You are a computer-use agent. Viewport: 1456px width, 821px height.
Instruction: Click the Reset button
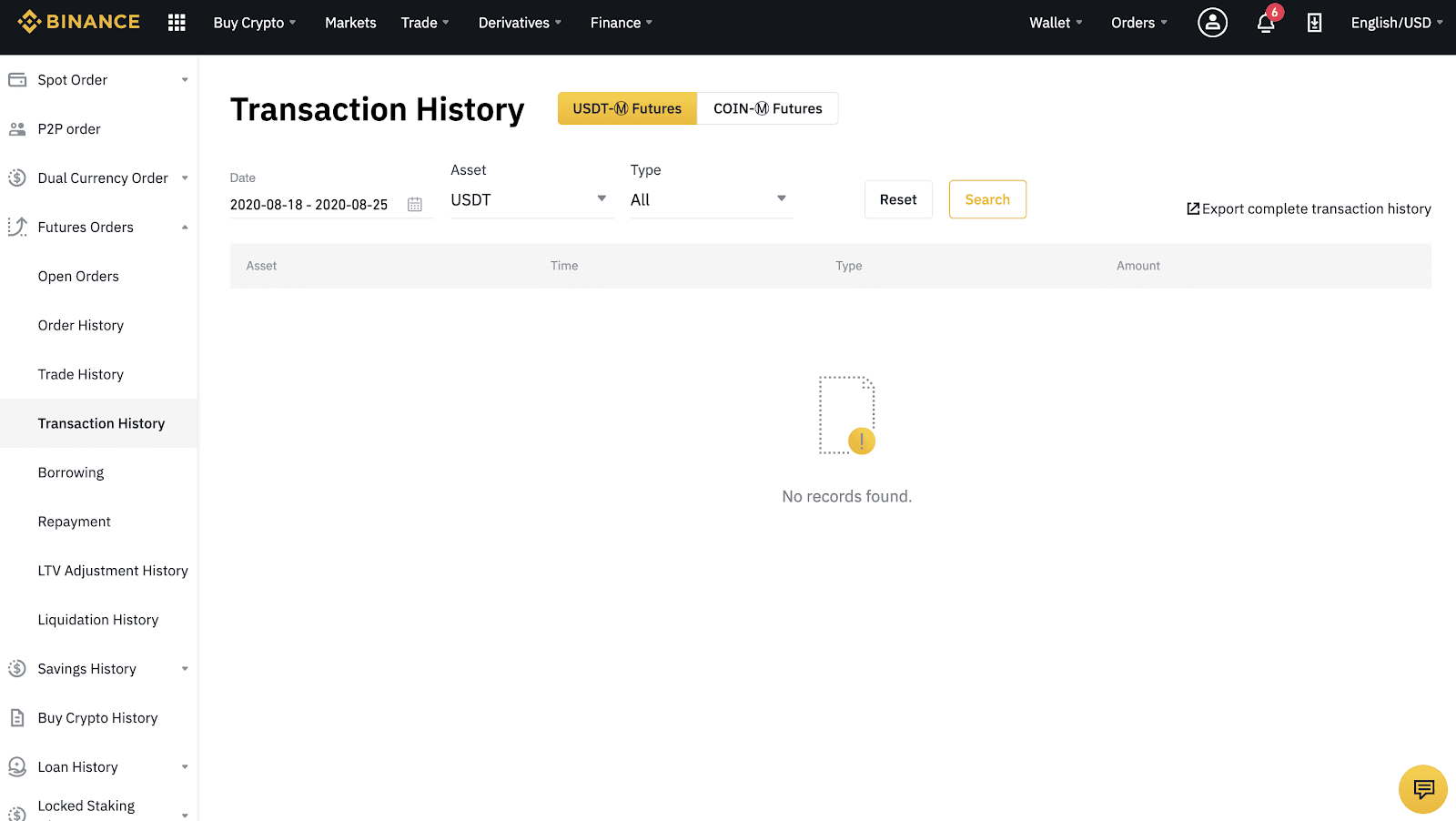pos(898,199)
